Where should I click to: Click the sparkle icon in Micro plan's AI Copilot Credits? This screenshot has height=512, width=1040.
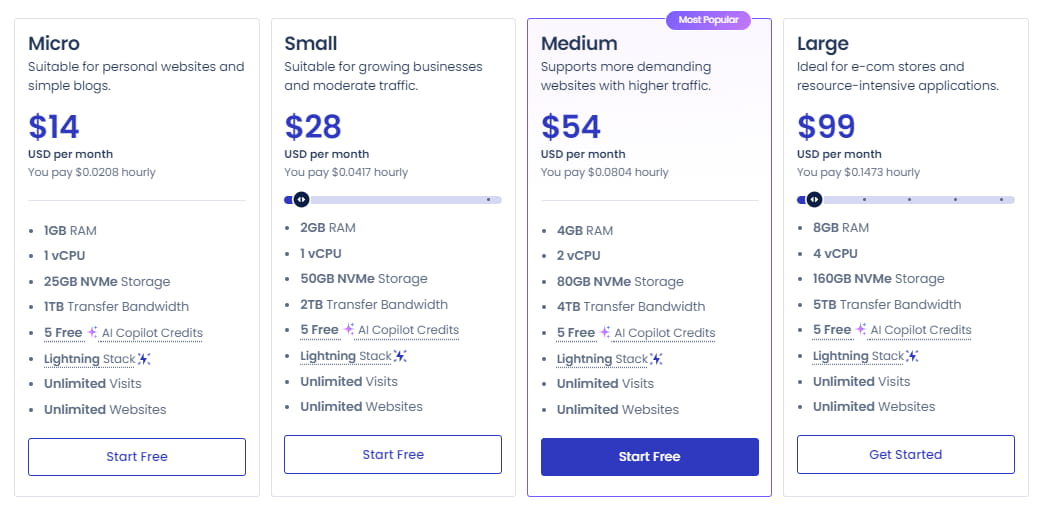point(92,333)
